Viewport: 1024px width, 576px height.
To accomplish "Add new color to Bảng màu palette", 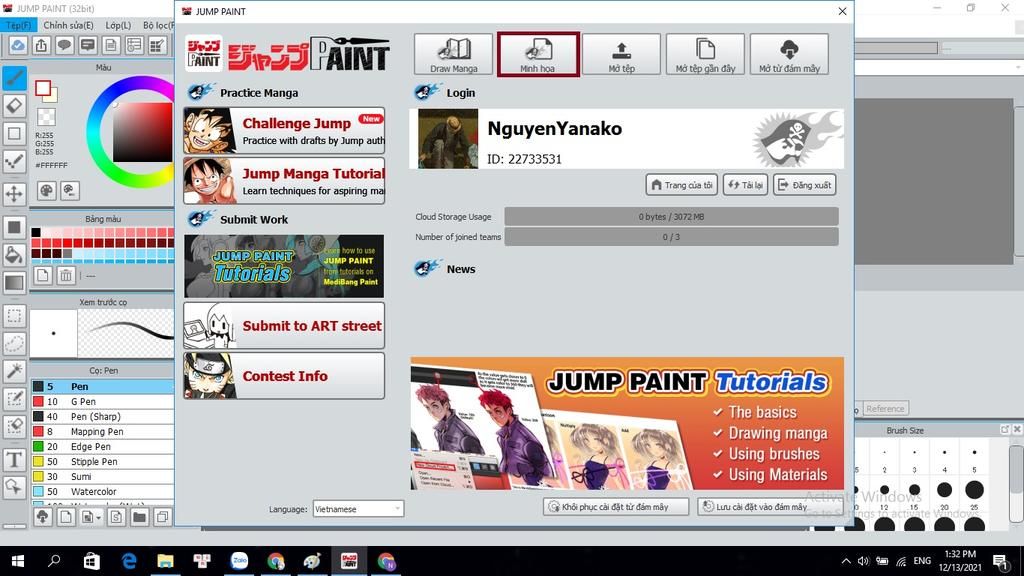I will tap(42, 276).
